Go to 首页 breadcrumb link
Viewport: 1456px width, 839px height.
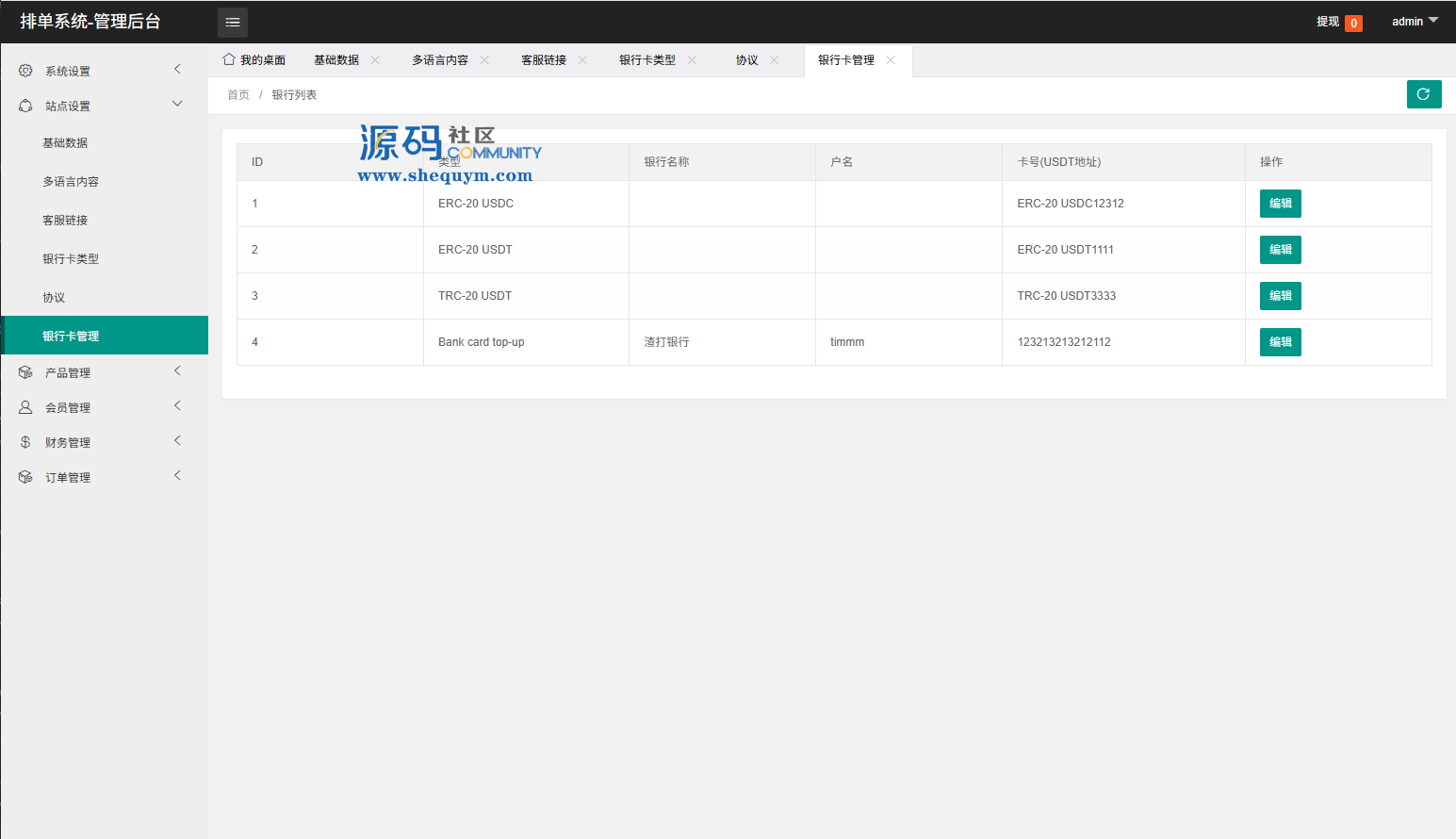[238, 95]
